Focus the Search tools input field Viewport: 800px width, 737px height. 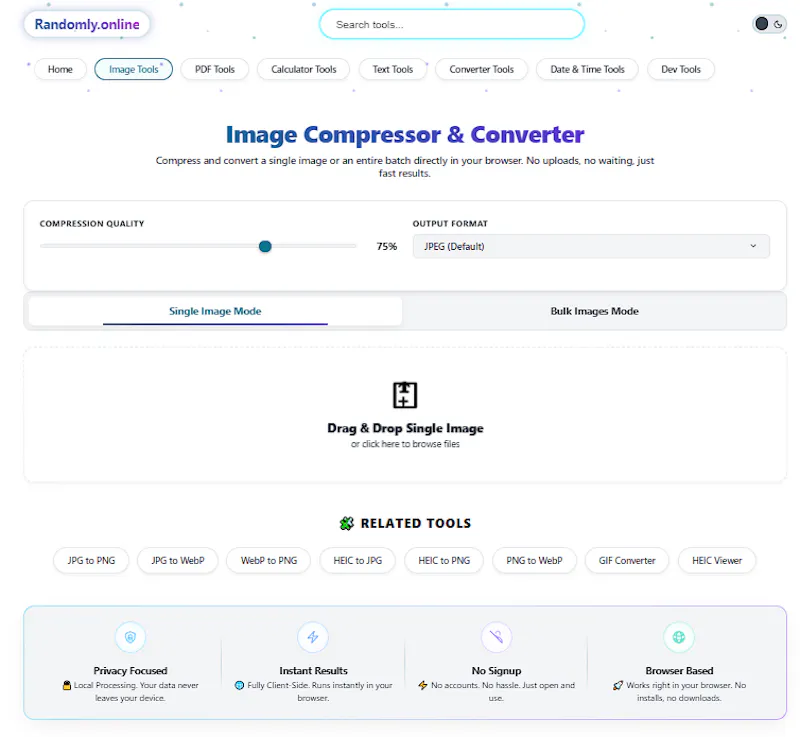(x=452, y=24)
